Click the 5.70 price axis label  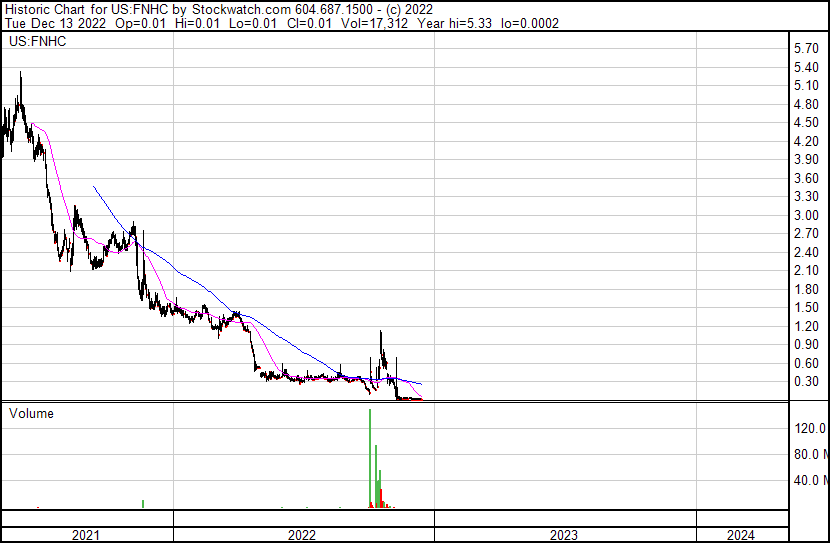pyautogui.click(x=806, y=49)
